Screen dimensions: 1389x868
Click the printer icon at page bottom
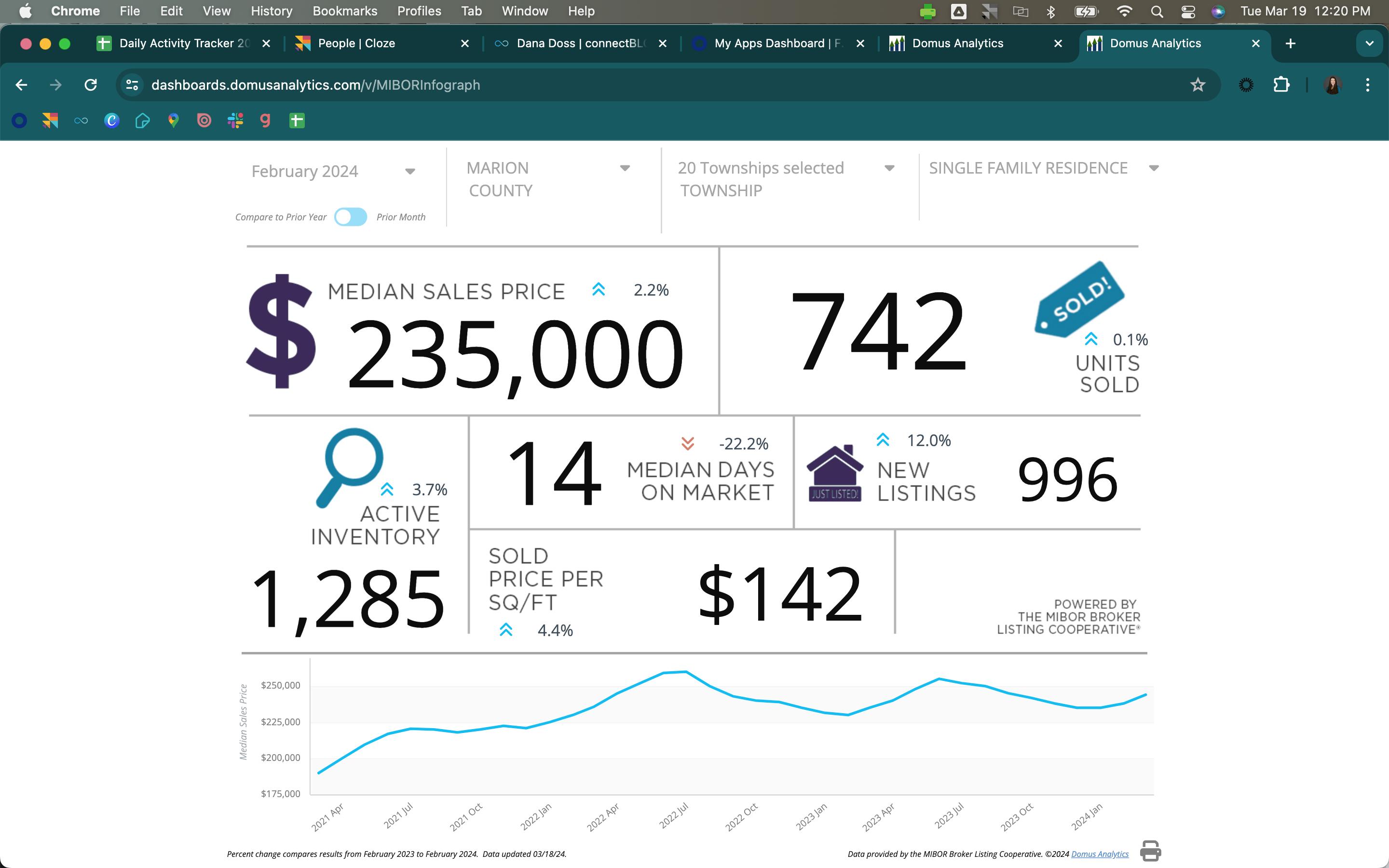(1150, 850)
